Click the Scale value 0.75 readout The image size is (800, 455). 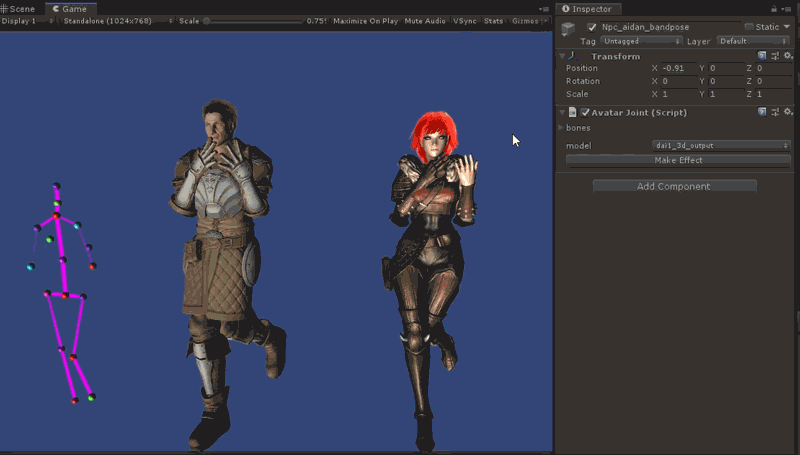pos(316,21)
